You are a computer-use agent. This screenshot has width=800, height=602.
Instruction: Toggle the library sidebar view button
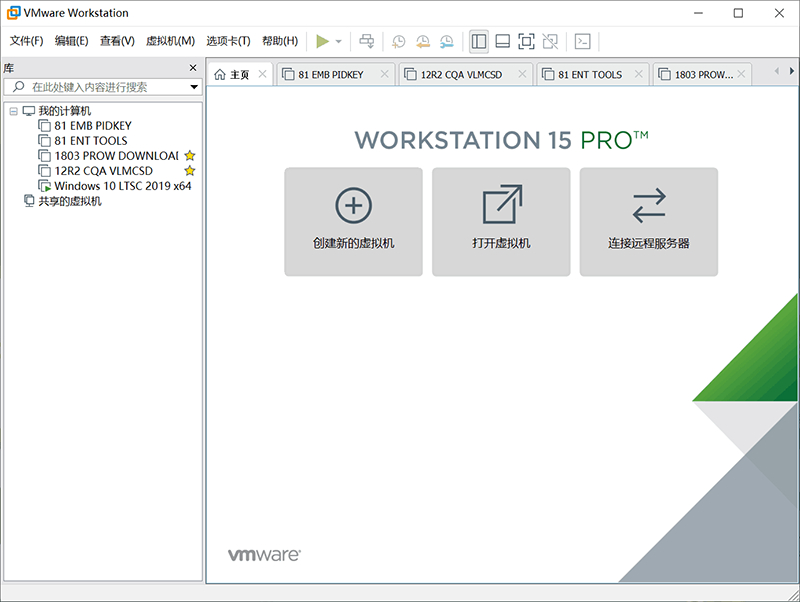pyautogui.click(x=479, y=41)
